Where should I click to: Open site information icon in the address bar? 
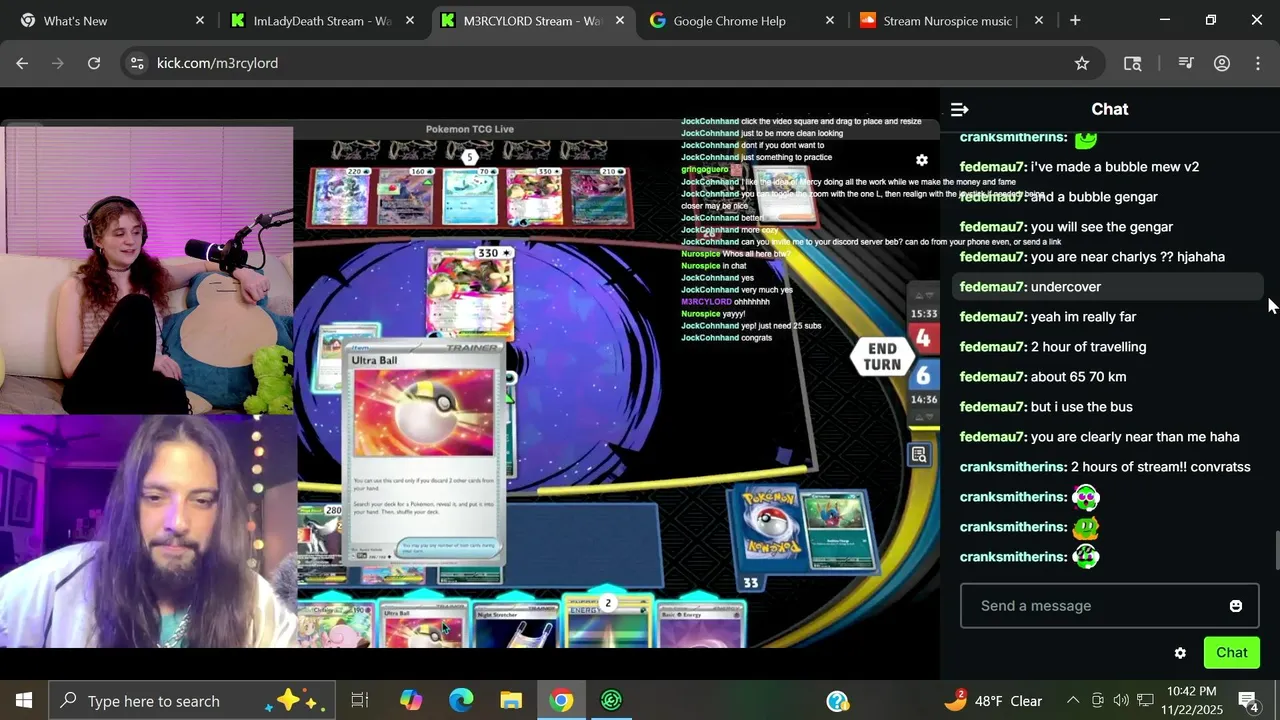click(x=137, y=63)
